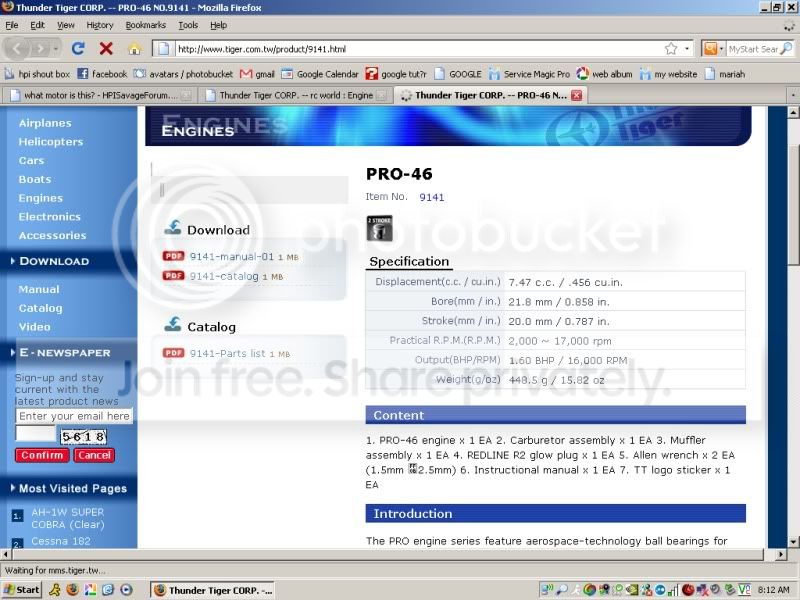Open the hpi shout box bookmark
Image resolution: width=800 pixels, height=600 pixels.
[x=37, y=74]
